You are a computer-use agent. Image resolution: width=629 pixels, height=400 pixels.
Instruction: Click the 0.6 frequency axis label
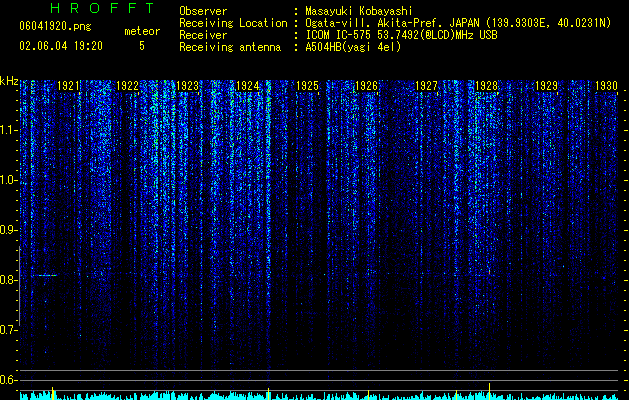[9, 380]
